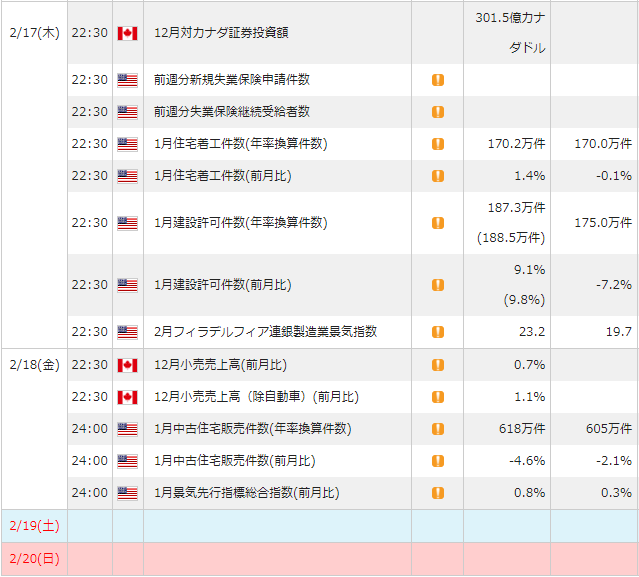This screenshot has width=639, height=577.
Task: Click the 19.7 forecast value
Action: coord(619,332)
